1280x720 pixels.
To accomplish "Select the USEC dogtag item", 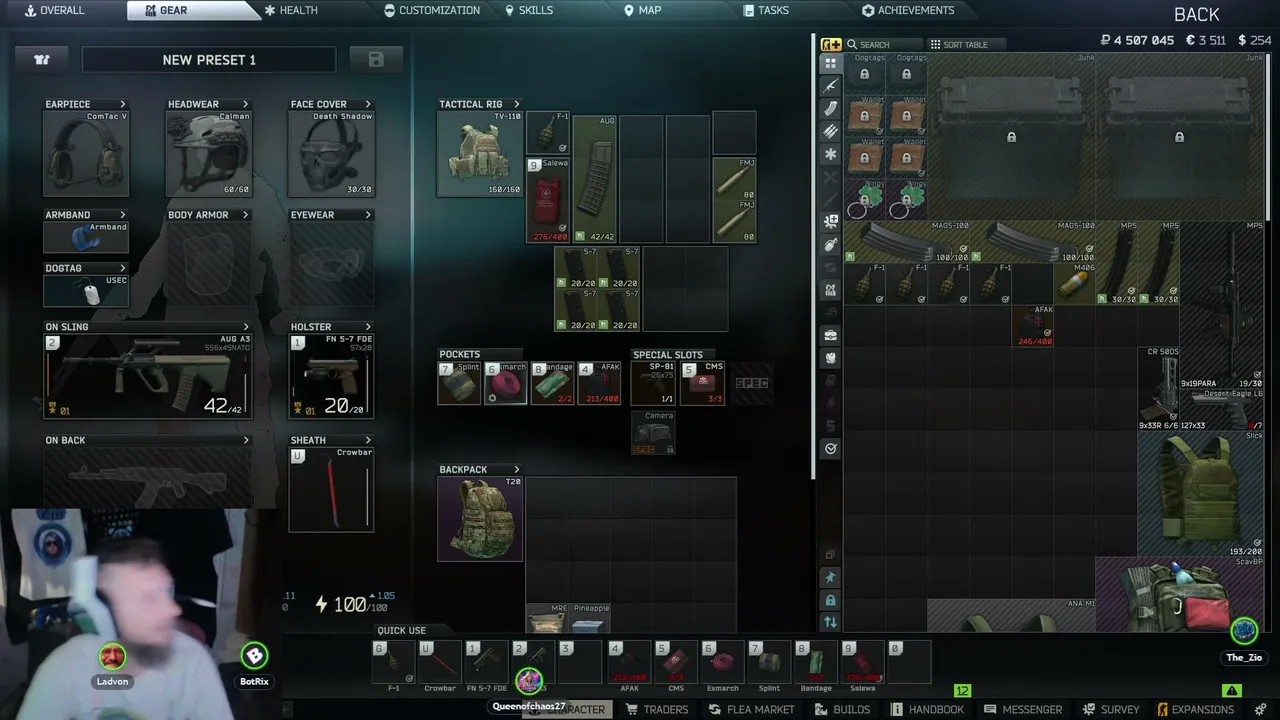I will coord(86,290).
